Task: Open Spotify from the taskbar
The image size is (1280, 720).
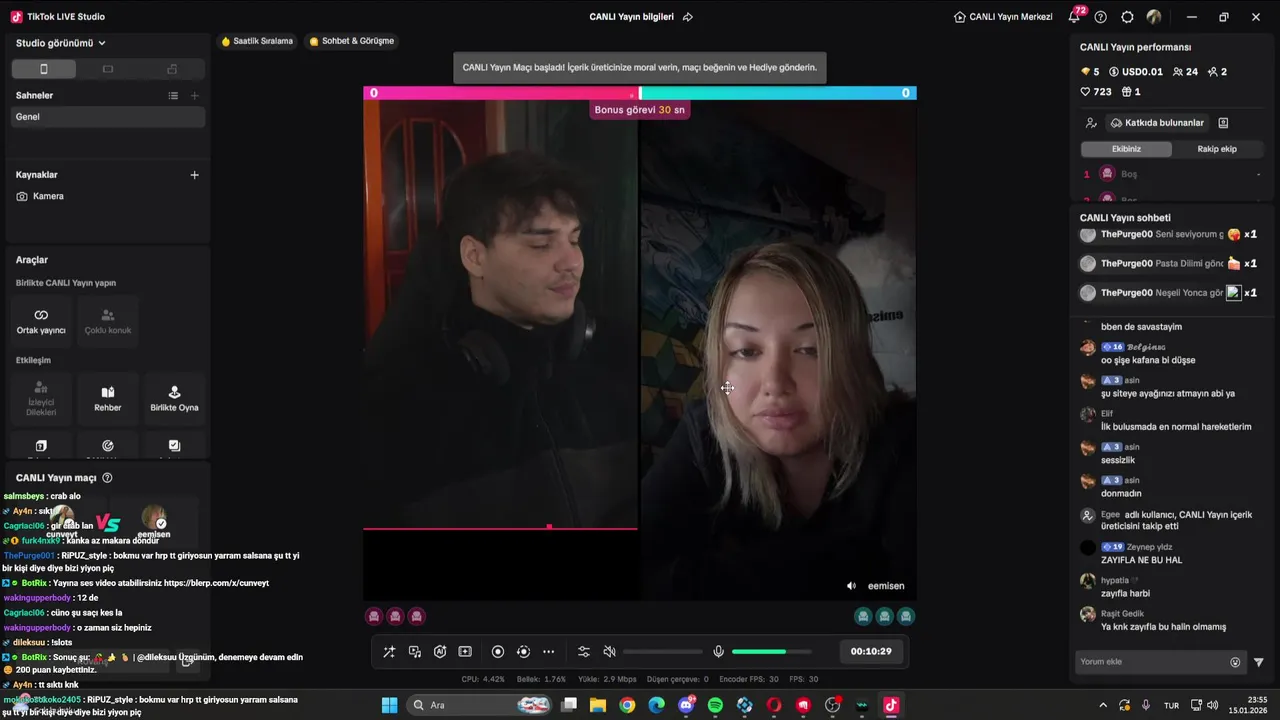Action: (x=715, y=705)
